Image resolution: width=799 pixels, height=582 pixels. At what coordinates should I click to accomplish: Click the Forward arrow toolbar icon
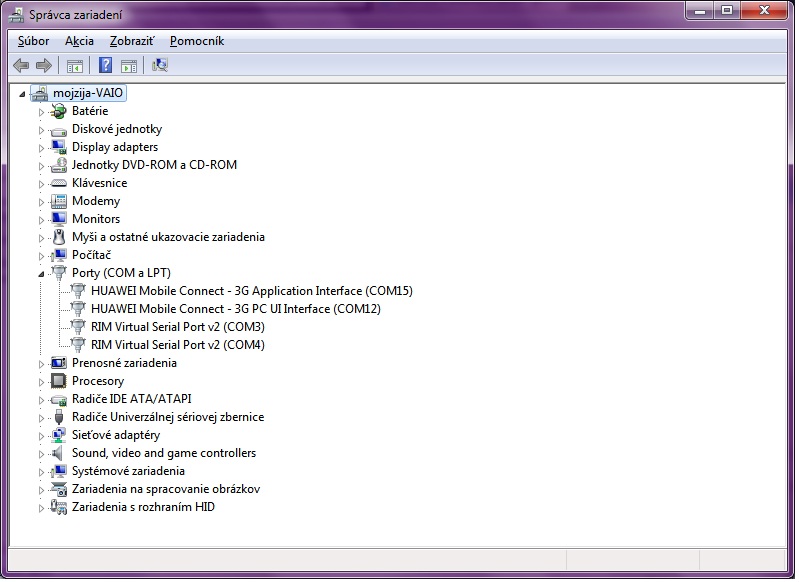[x=43, y=66]
